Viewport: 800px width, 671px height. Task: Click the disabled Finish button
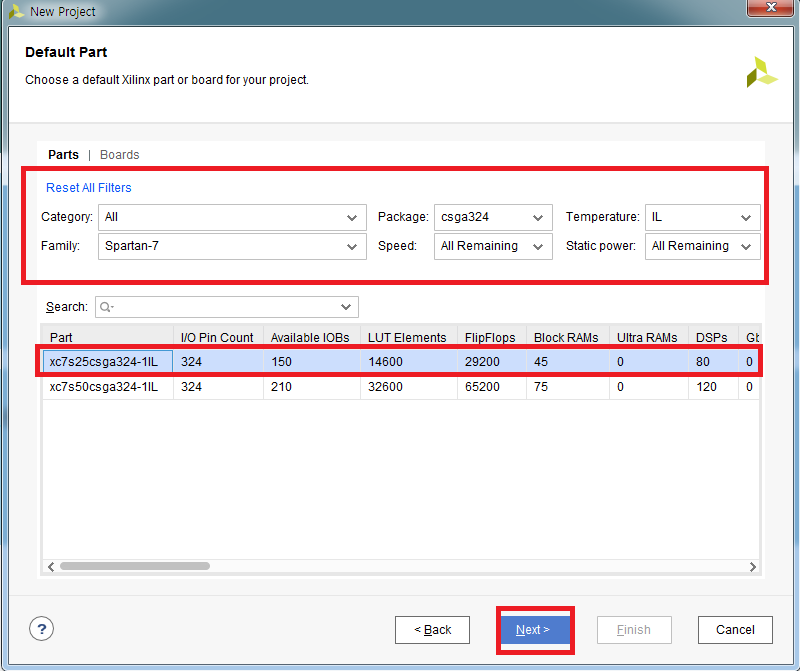pos(634,630)
